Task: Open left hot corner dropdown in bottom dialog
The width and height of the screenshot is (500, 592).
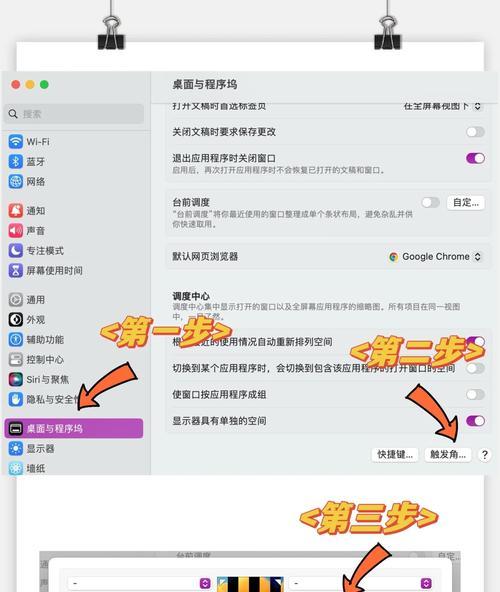Action: (139, 583)
